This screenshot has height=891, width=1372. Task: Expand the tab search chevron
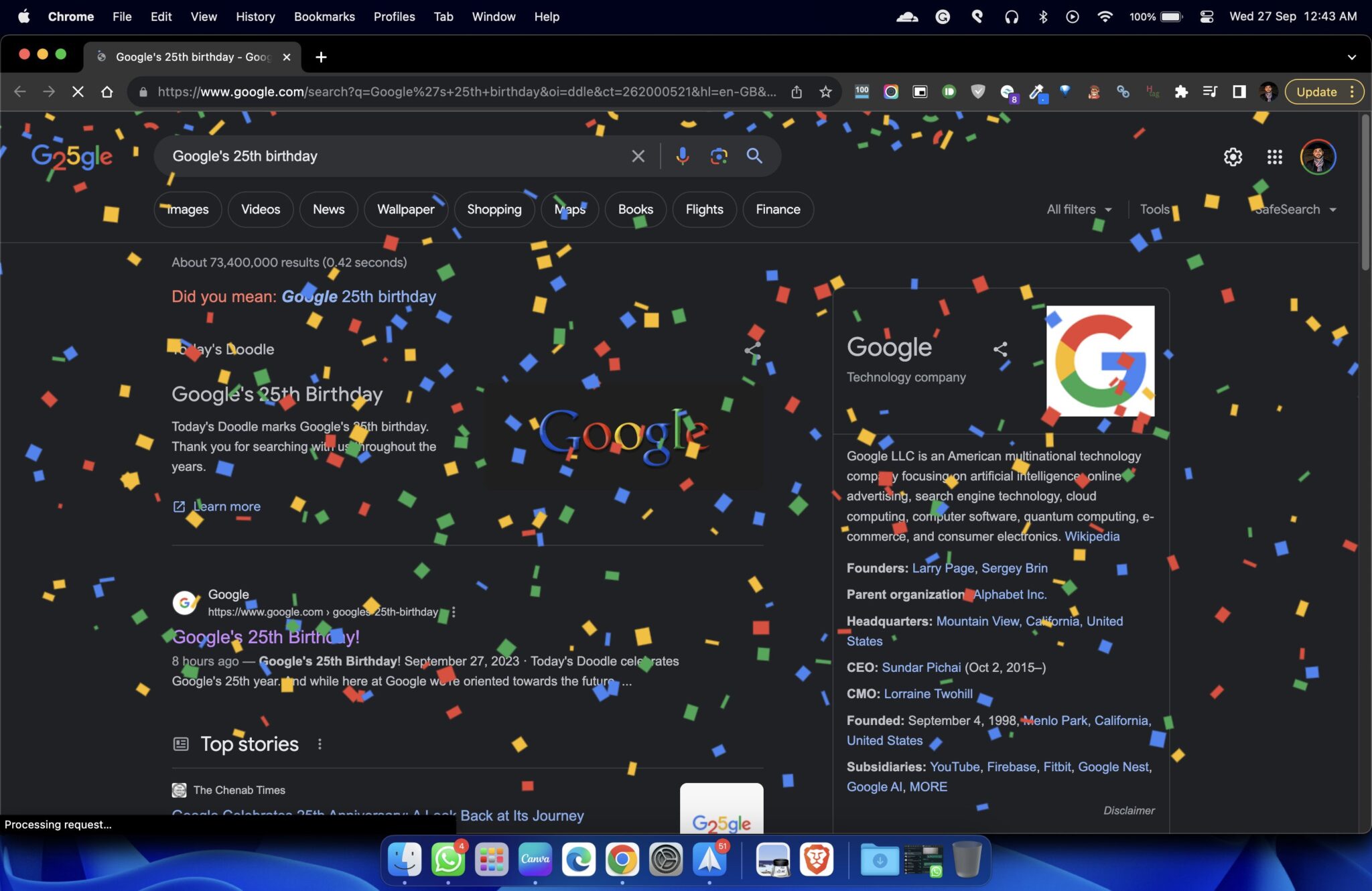[x=1351, y=57]
